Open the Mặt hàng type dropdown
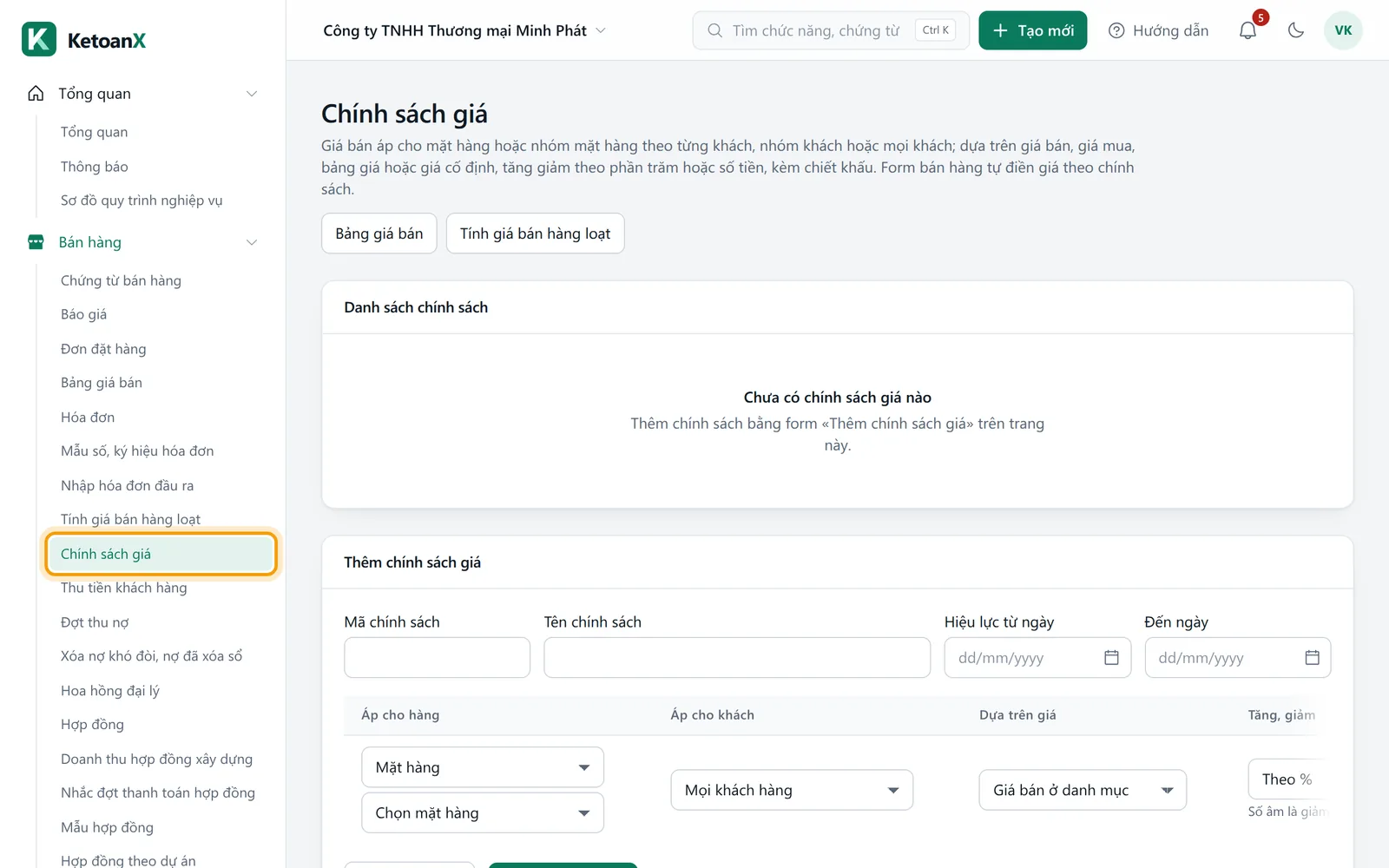The height and width of the screenshot is (868, 1389). point(483,767)
